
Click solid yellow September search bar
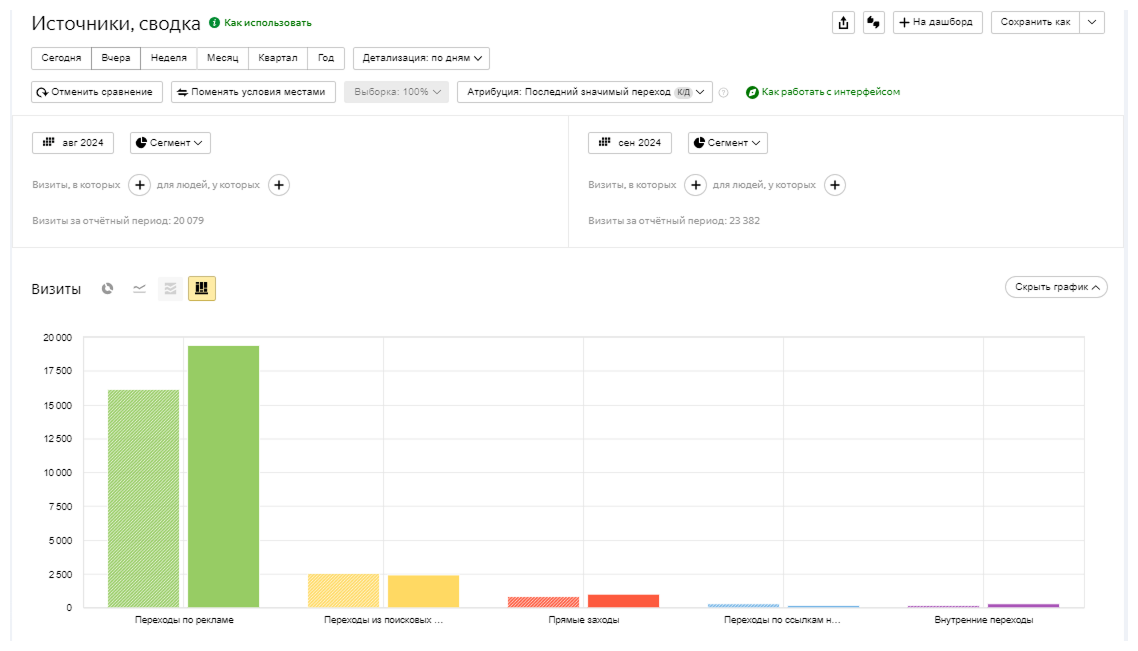(x=424, y=591)
